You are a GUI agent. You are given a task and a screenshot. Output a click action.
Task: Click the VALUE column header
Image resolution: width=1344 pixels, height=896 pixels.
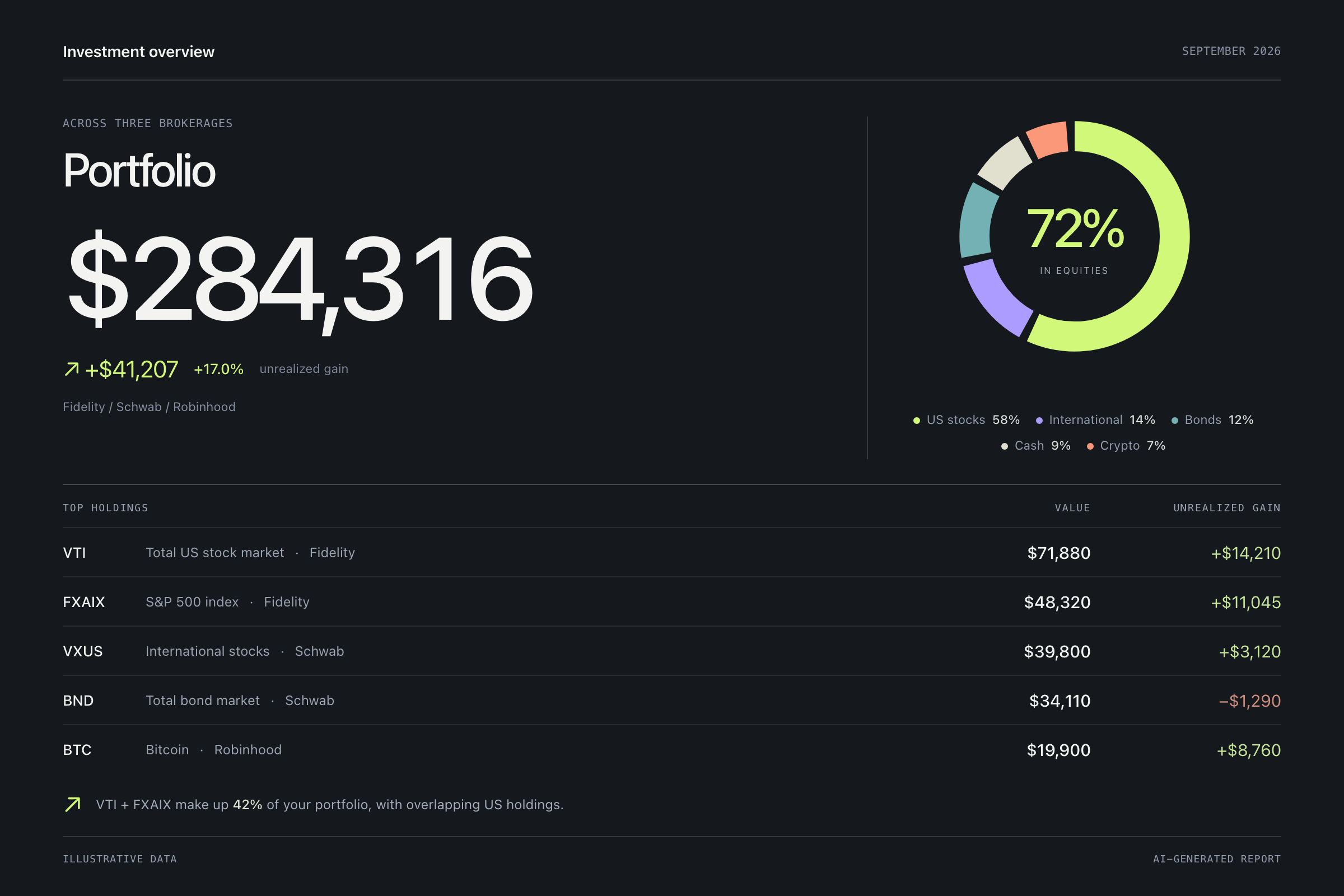click(1072, 508)
